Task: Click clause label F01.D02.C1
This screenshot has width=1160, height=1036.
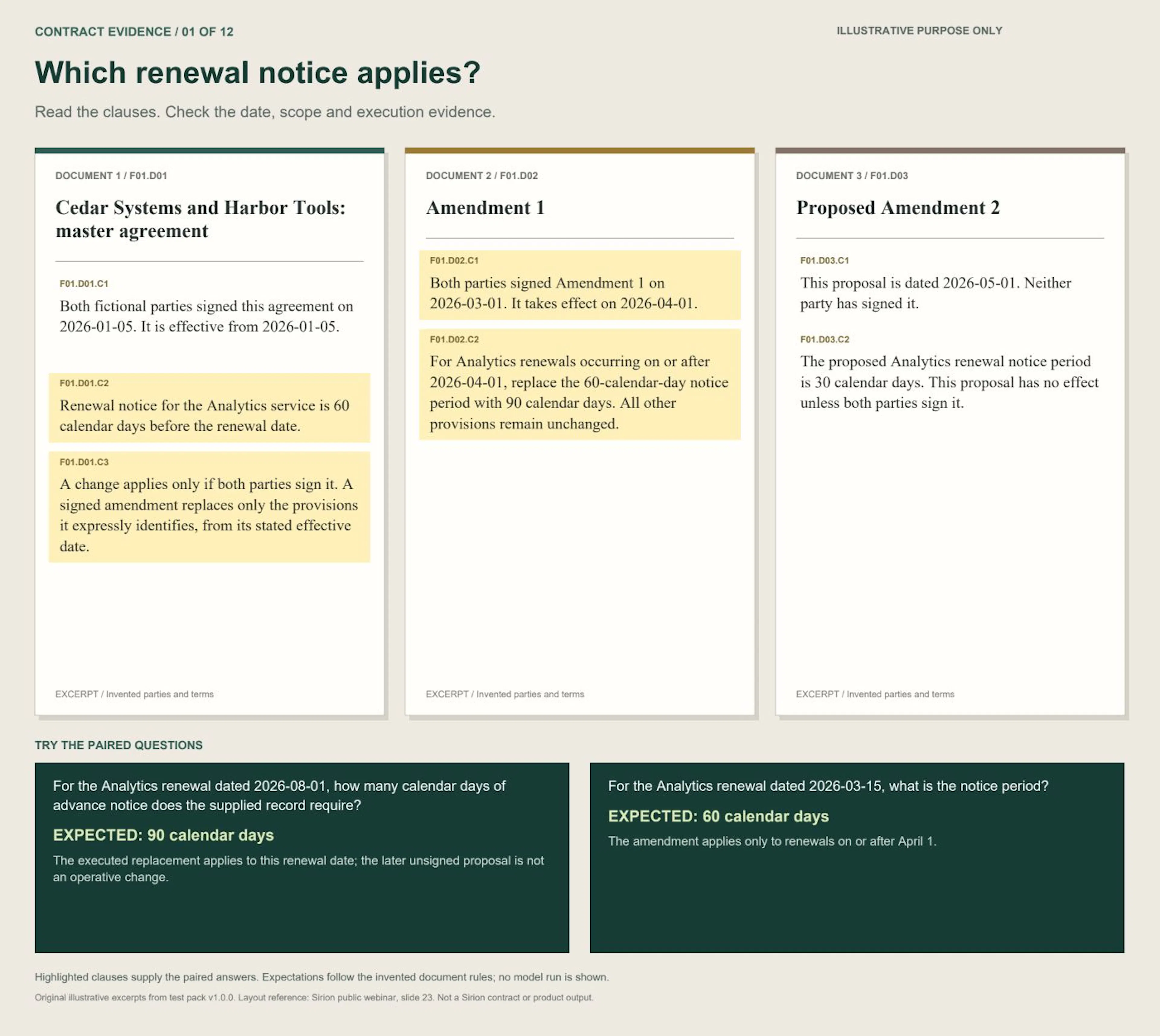Action: click(x=454, y=261)
